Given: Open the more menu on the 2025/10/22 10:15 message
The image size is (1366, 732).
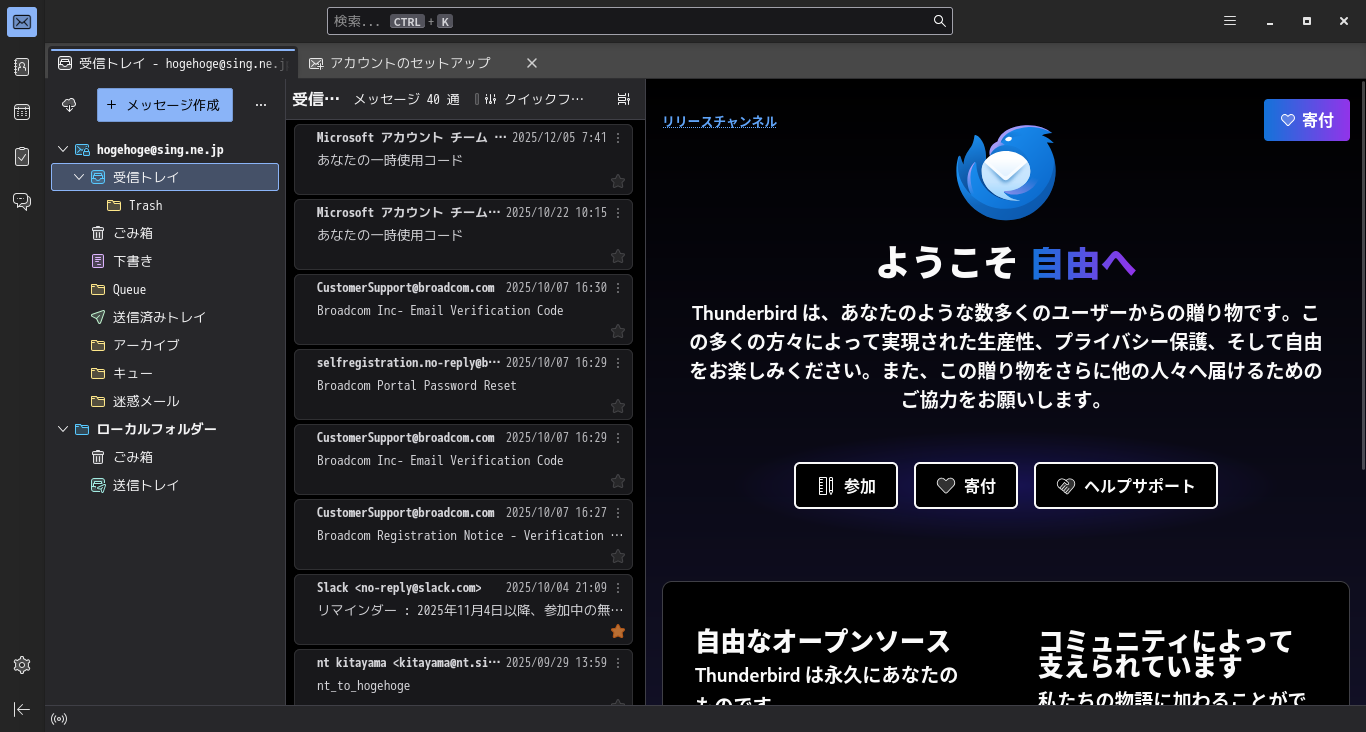Looking at the screenshot, I should [x=618, y=213].
